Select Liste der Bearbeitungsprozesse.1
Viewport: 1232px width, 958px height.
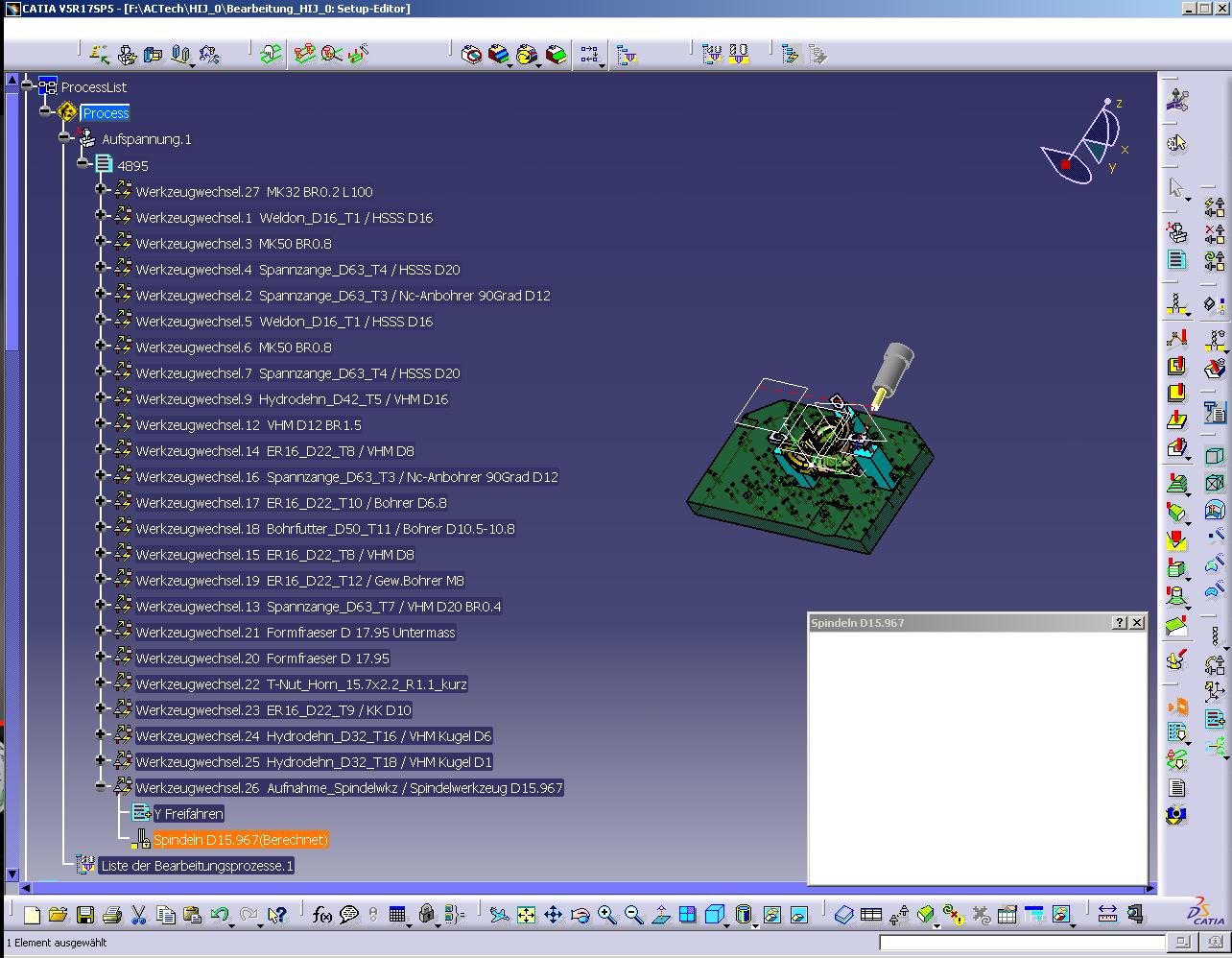click(x=197, y=866)
